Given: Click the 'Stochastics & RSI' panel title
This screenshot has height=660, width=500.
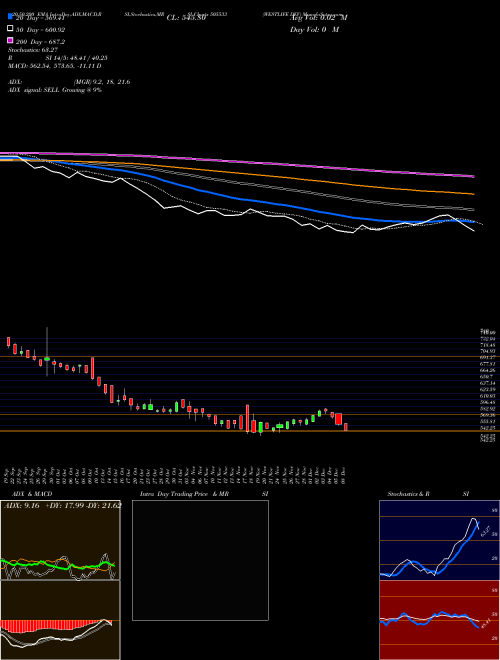Looking at the screenshot, I should [x=428, y=494].
